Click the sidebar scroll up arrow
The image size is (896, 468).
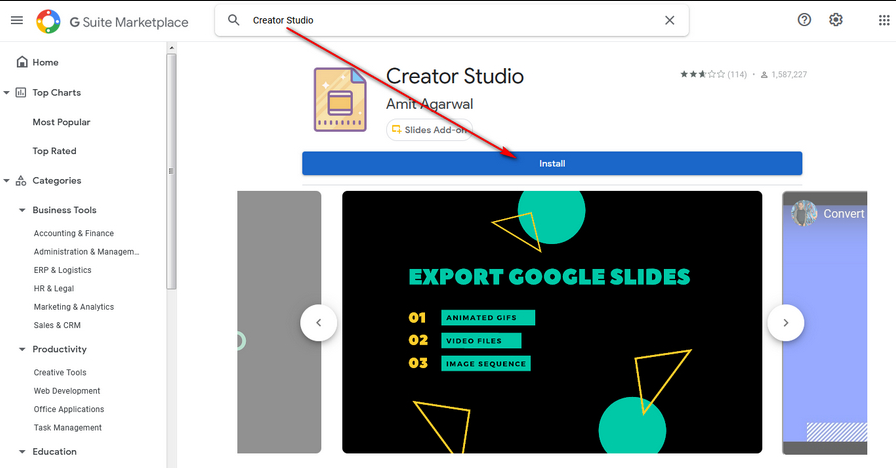coord(171,48)
